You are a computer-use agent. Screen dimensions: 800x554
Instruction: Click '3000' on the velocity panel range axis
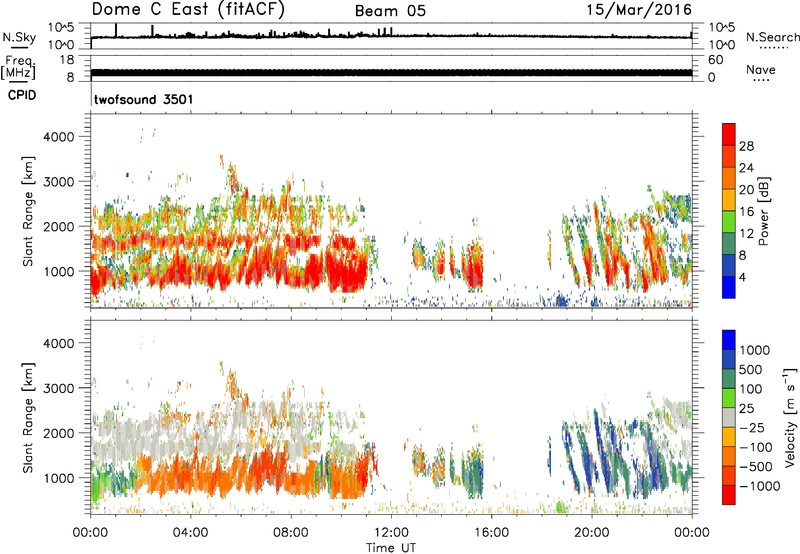click(59, 388)
